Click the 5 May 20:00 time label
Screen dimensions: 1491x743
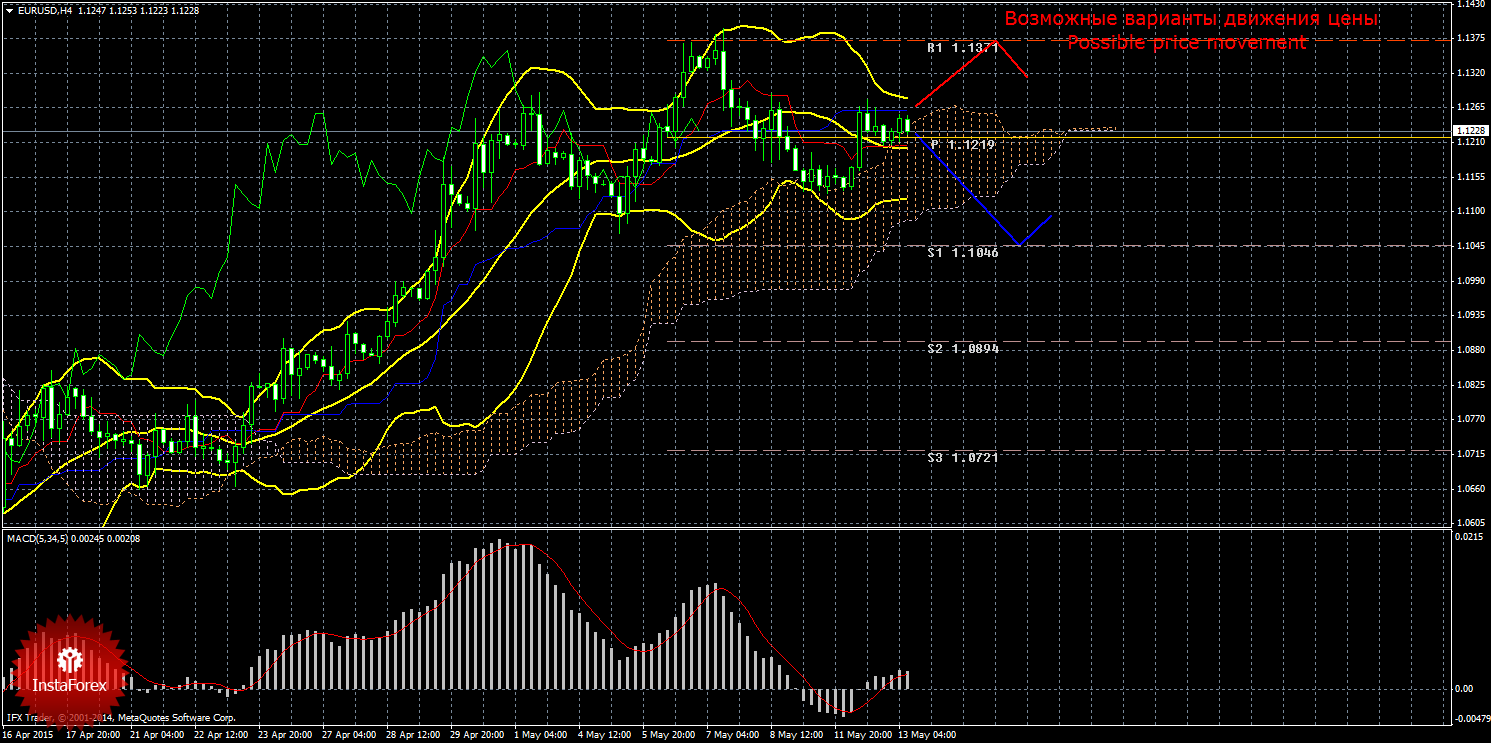667,735
